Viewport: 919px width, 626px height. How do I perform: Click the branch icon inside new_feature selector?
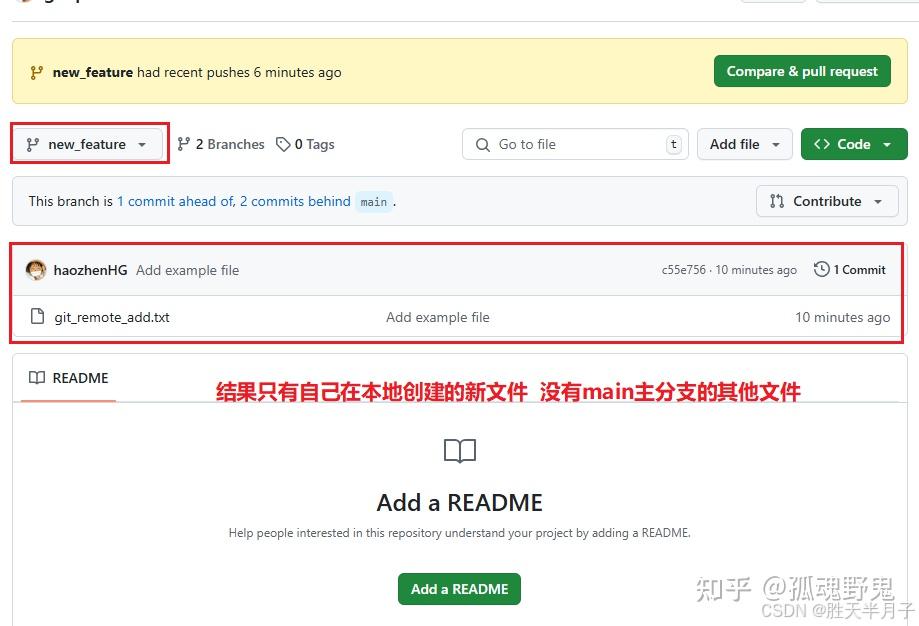(33, 144)
